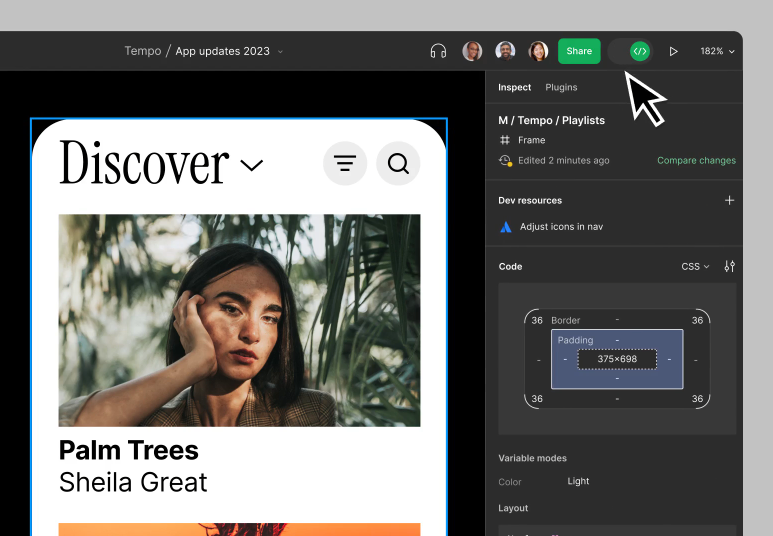Screen dimensions: 773x536
Task: Click the headphones audio icon
Action: click(438, 51)
